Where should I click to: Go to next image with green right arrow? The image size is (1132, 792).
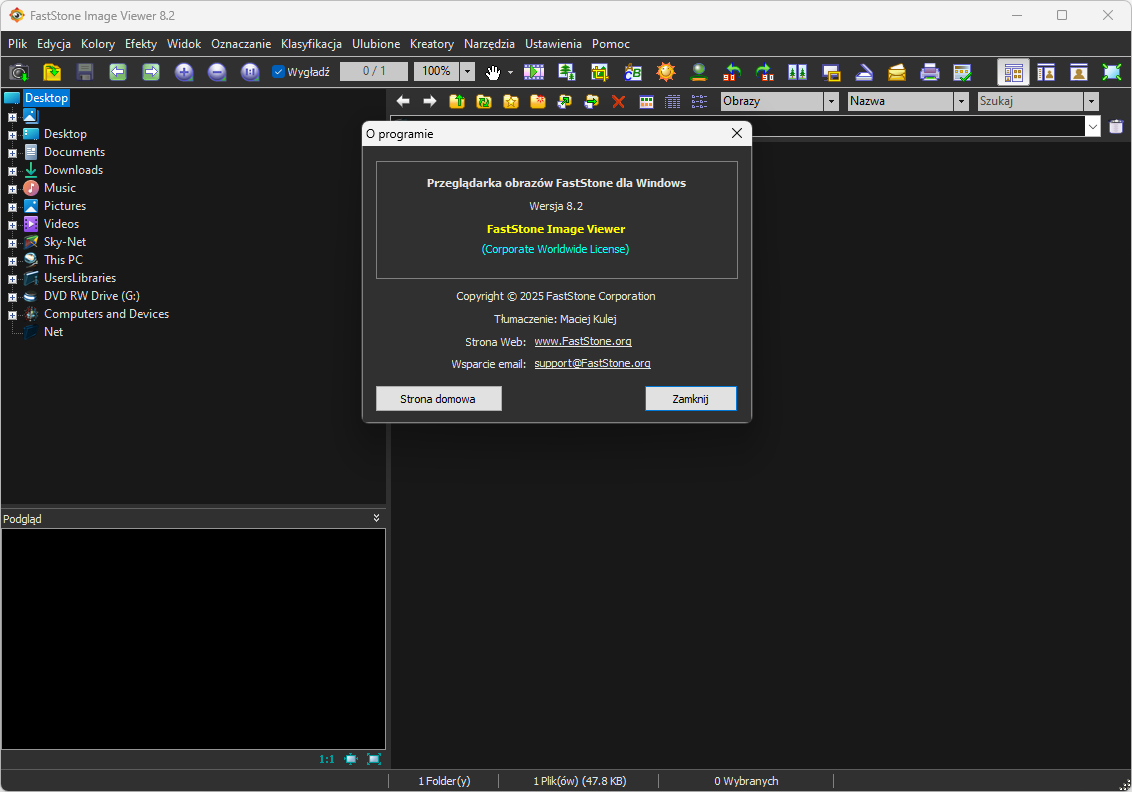[151, 71]
